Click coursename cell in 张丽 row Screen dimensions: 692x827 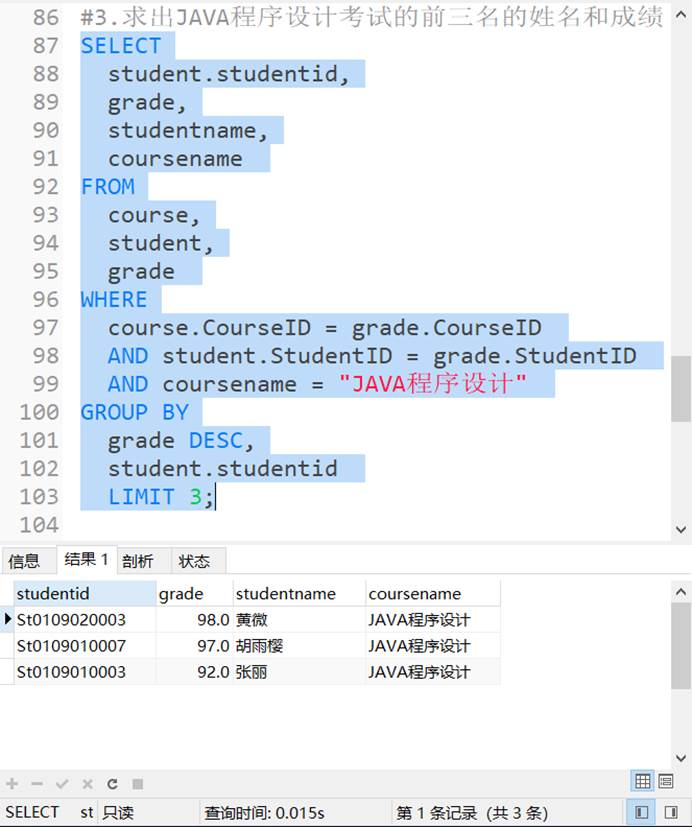[433, 672]
